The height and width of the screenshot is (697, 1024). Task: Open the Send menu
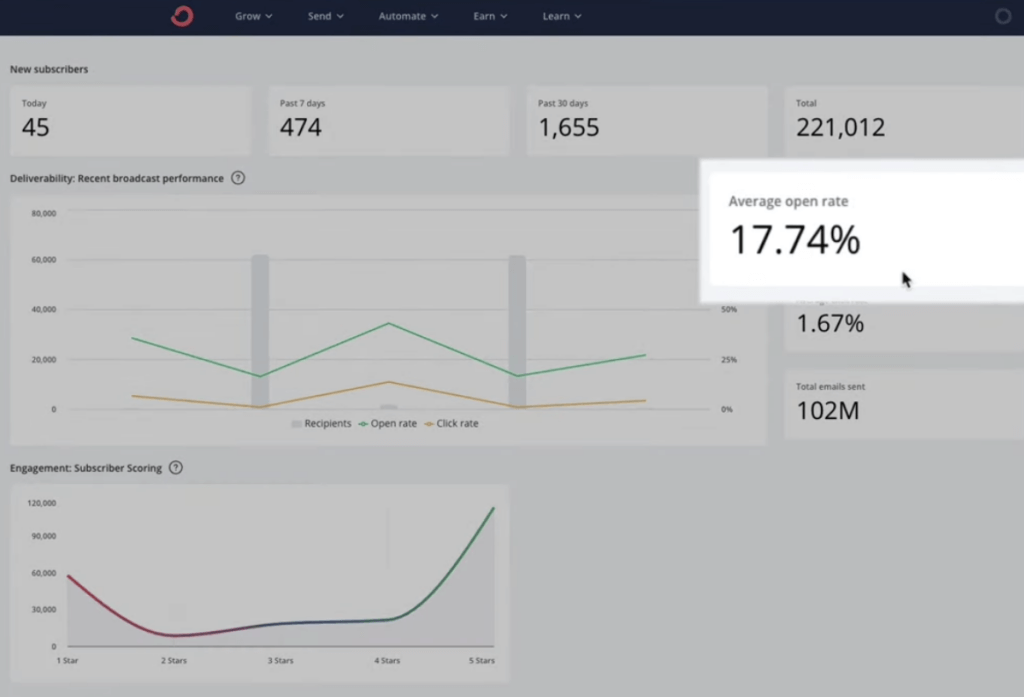click(x=325, y=16)
